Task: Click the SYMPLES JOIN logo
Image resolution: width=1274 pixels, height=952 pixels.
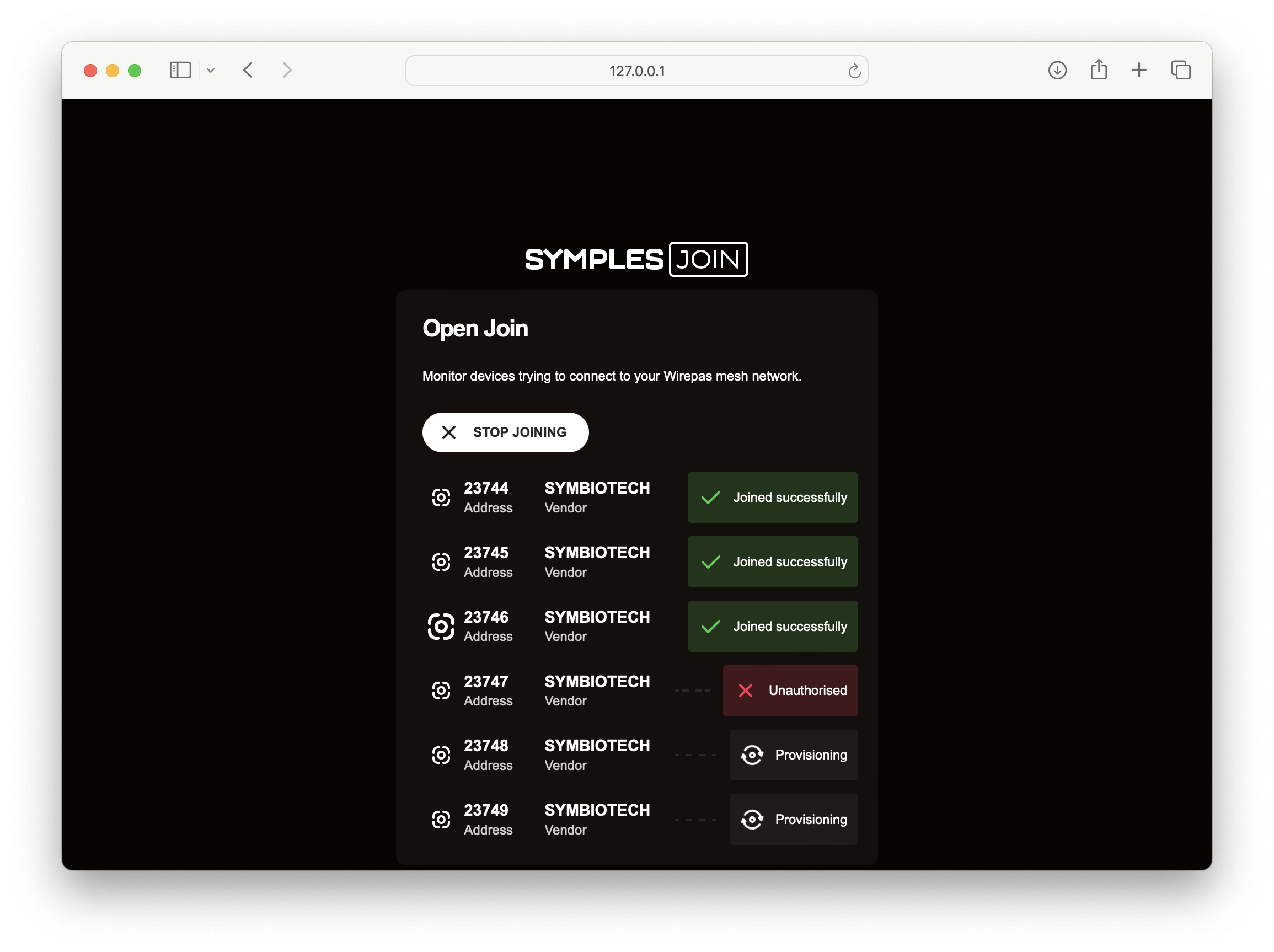Action: pos(635,259)
